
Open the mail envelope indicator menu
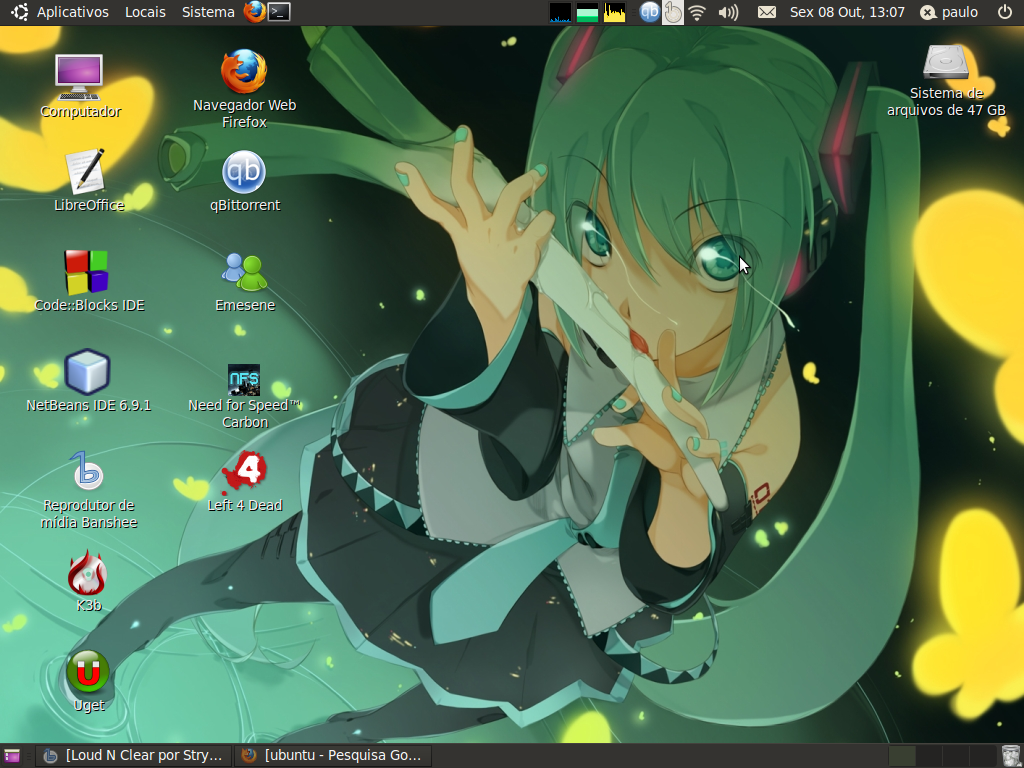click(x=767, y=12)
